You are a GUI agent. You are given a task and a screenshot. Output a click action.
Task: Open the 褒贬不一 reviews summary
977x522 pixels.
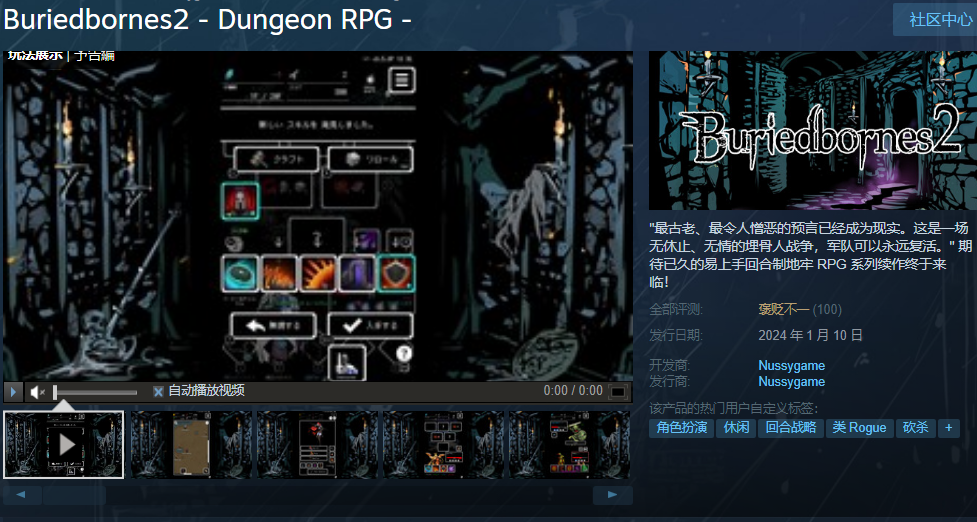[783, 310]
